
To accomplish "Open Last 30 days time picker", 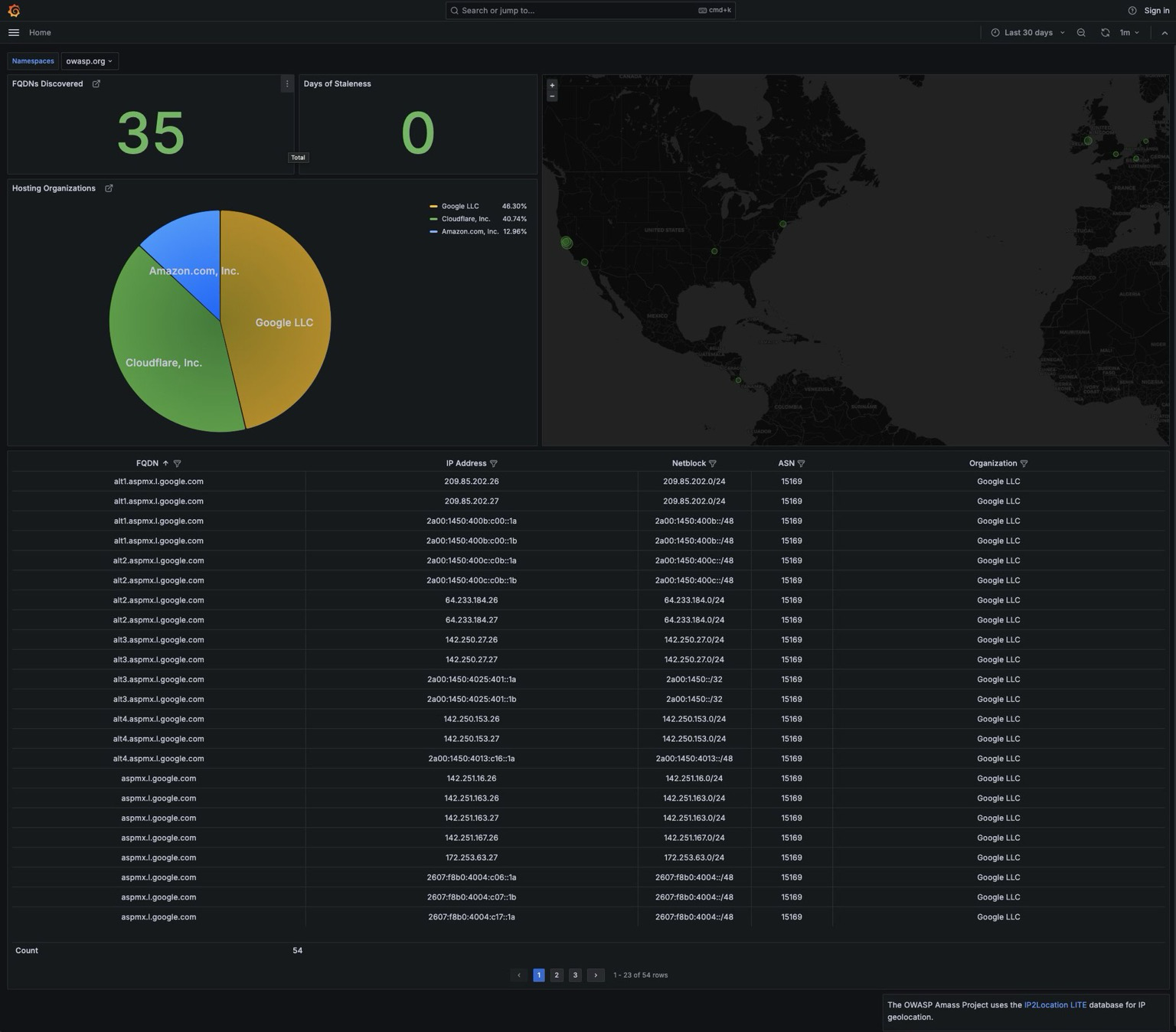I will tap(1027, 33).
